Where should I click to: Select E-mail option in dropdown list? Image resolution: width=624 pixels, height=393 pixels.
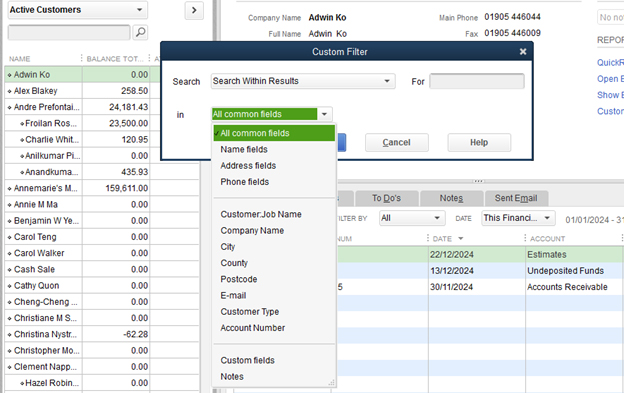233,296
